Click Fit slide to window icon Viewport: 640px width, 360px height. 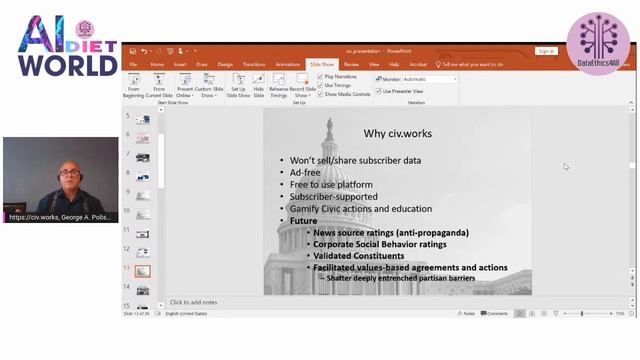click(x=631, y=313)
